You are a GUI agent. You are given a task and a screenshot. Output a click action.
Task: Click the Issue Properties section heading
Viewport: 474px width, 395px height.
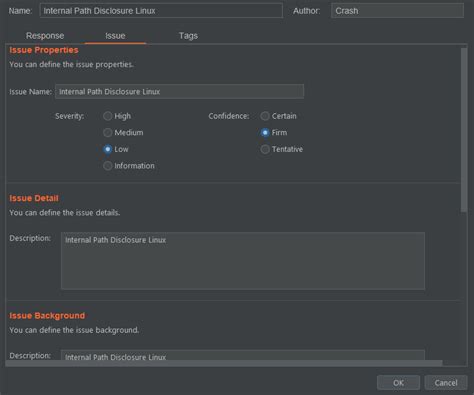44,50
